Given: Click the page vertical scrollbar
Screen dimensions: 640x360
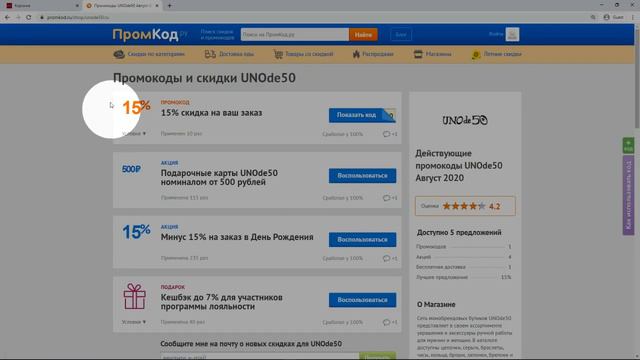Looking at the screenshot, I should [637, 78].
